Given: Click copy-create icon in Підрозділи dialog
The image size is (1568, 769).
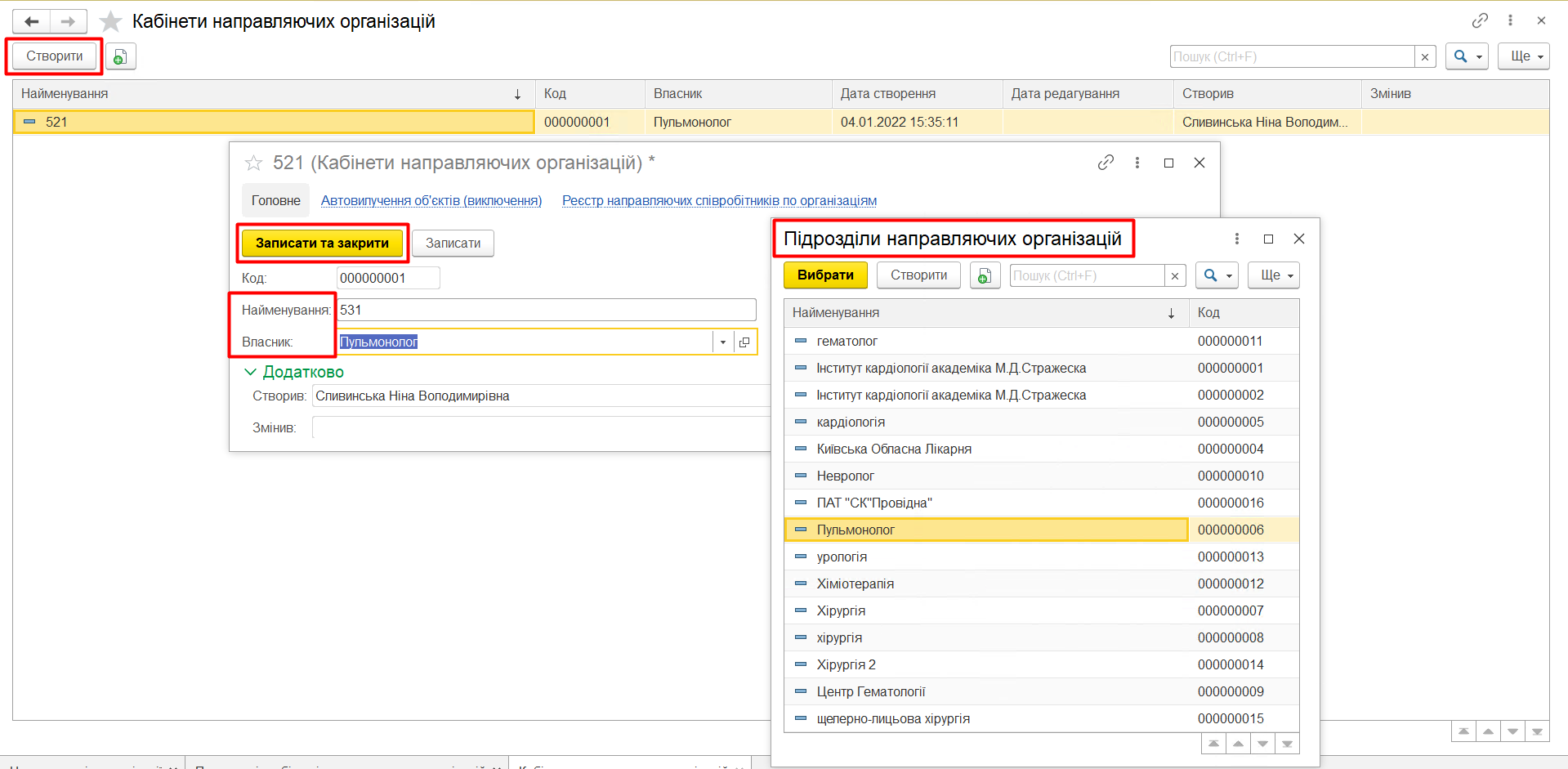Looking at the screenshot, I should [985, 275].
